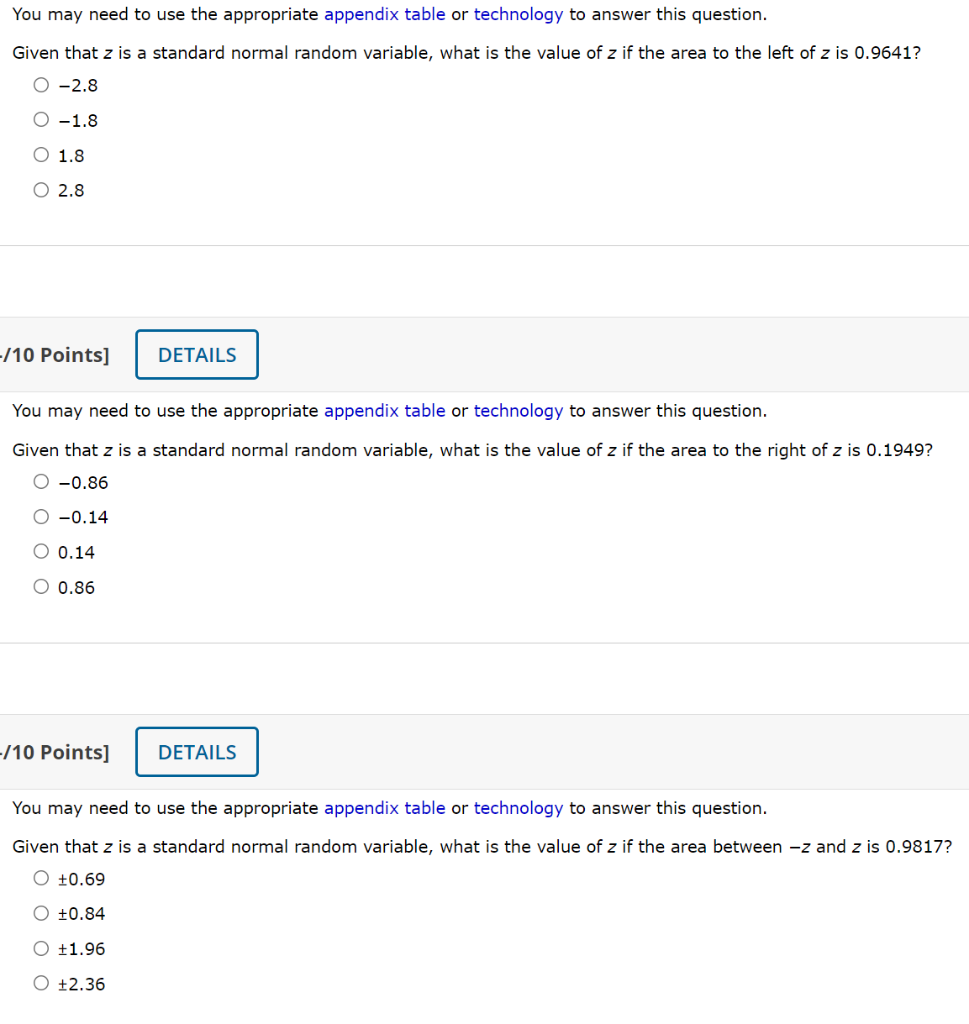Select the 0.14 answer option
This screenshot has width=969, height=1024.
[x=41, y=551]
